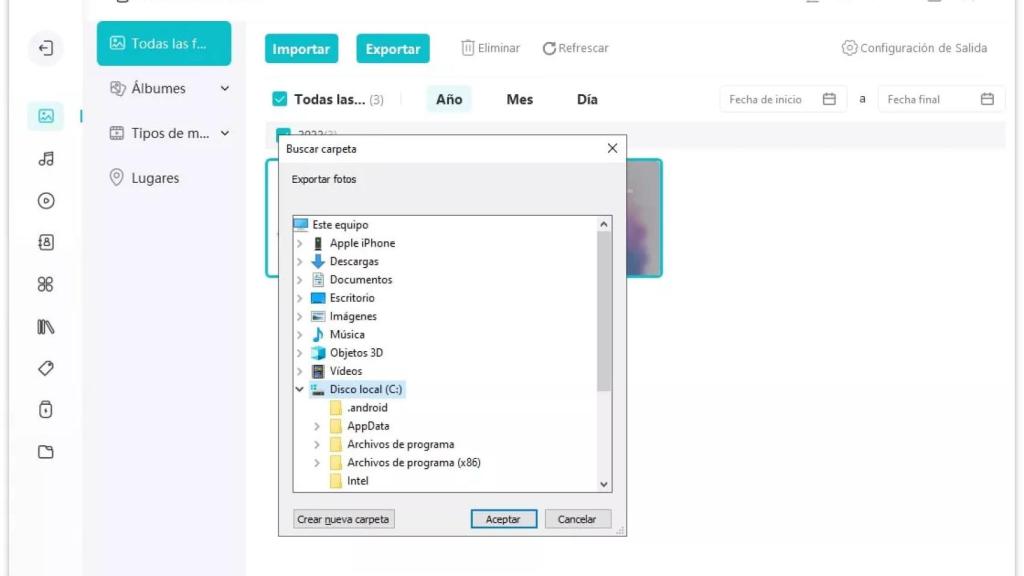Select the Escritorio folder in tree

352,298
